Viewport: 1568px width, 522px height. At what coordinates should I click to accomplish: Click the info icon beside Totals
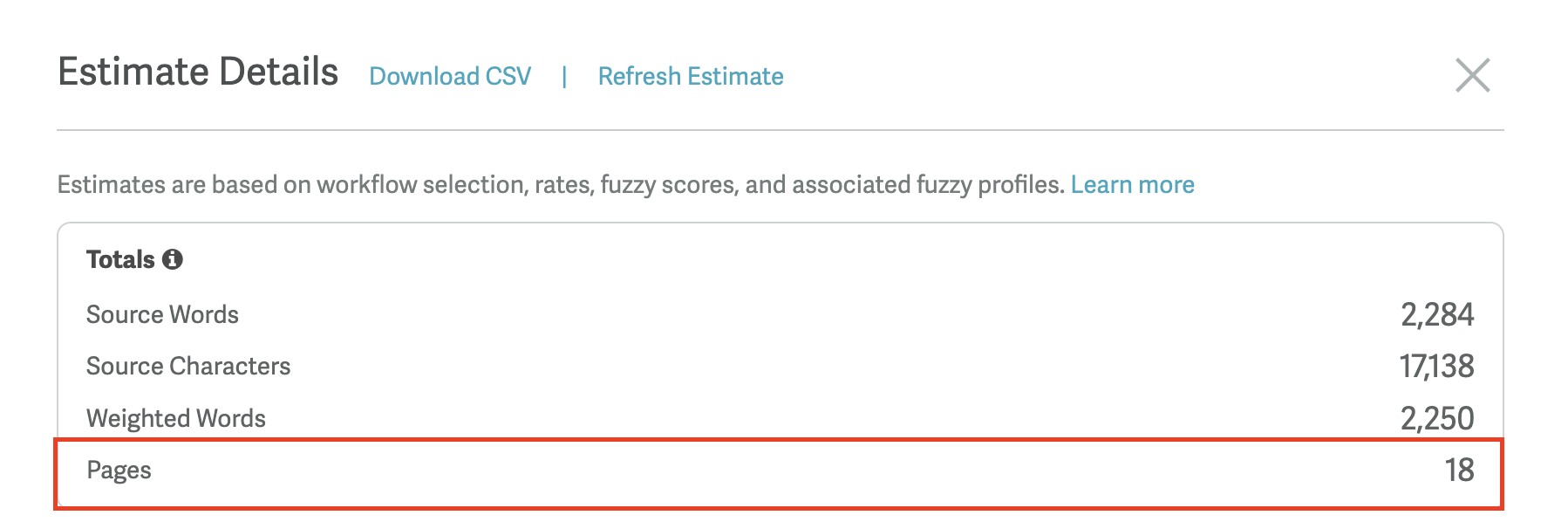(173, 259)
